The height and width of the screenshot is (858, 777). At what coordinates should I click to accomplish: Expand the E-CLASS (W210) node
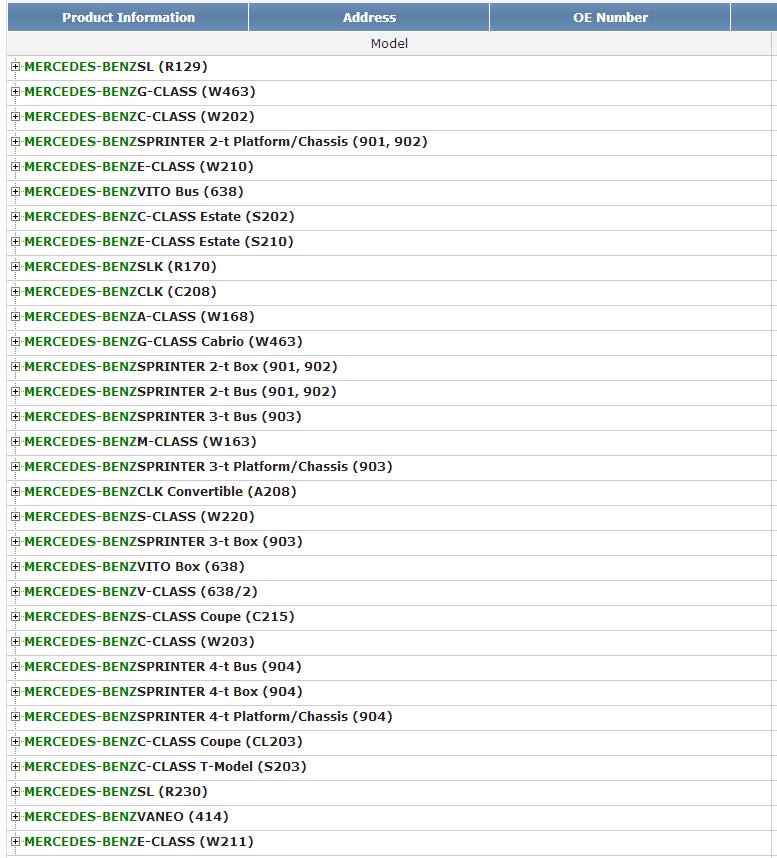15,166
